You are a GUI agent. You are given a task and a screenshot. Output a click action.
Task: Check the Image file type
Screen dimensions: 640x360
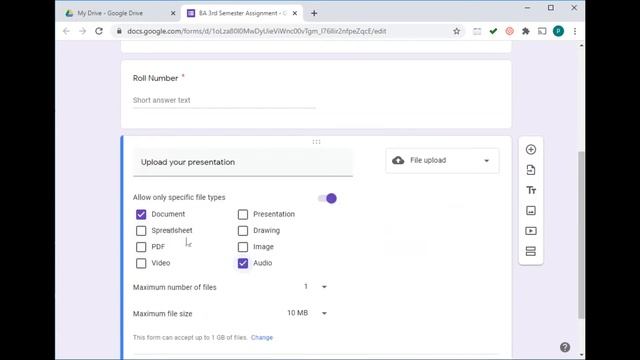pos(243,247)
